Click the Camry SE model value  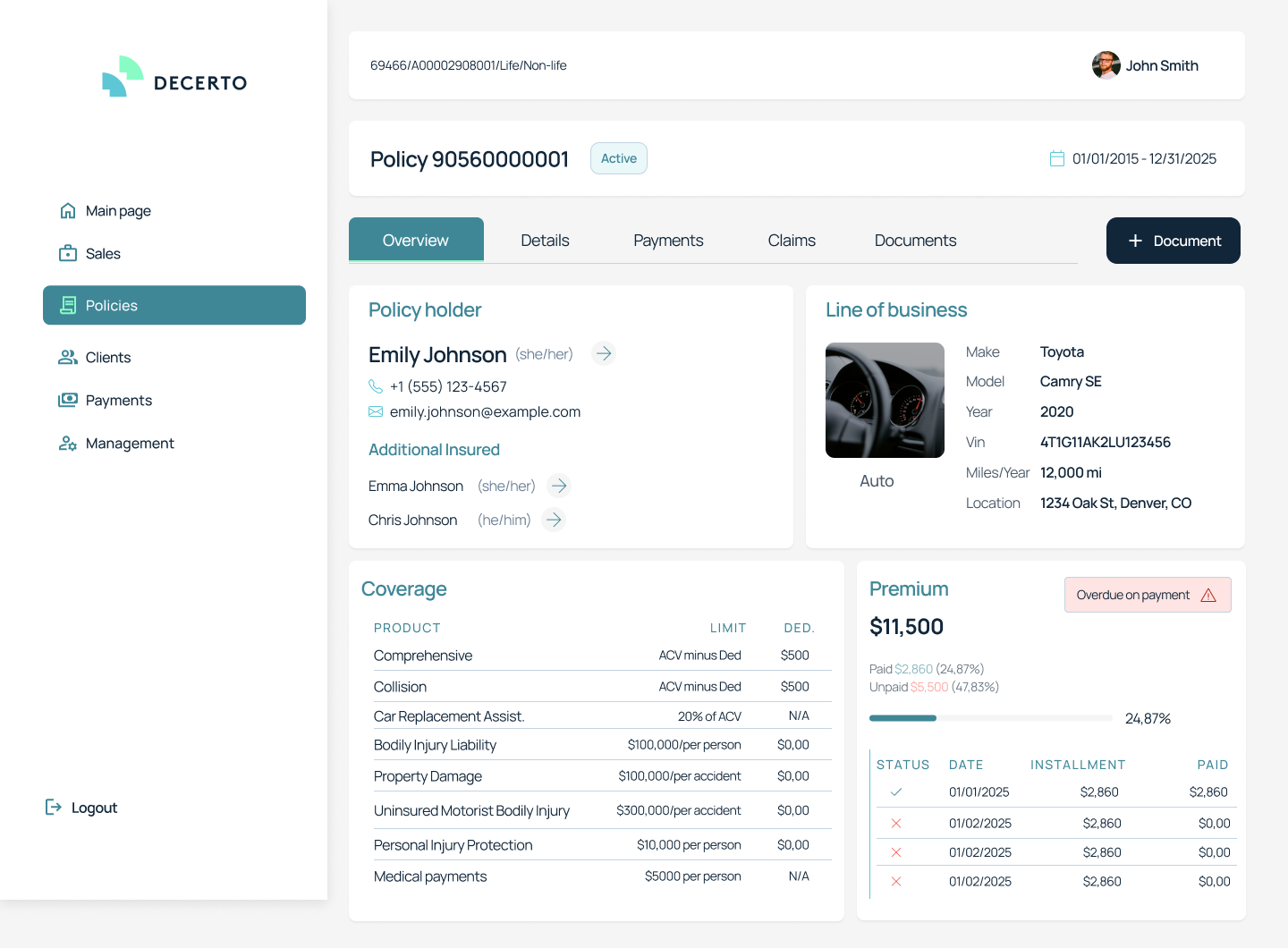pyautogui.click(x=1071, y=382)
